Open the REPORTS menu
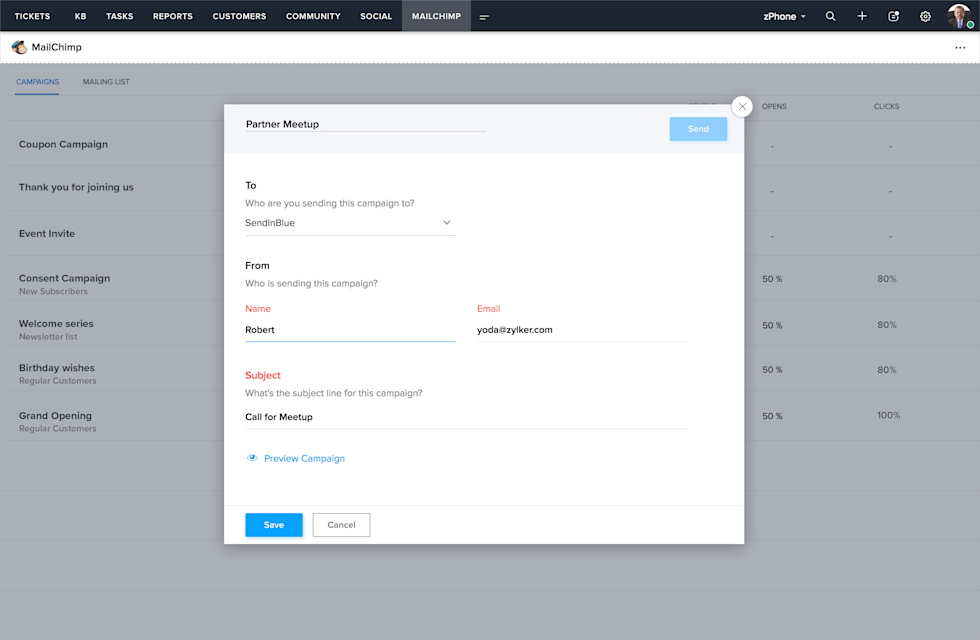Image resolution: width=980 pixels, height=640 pixels. tap(172, 15)
